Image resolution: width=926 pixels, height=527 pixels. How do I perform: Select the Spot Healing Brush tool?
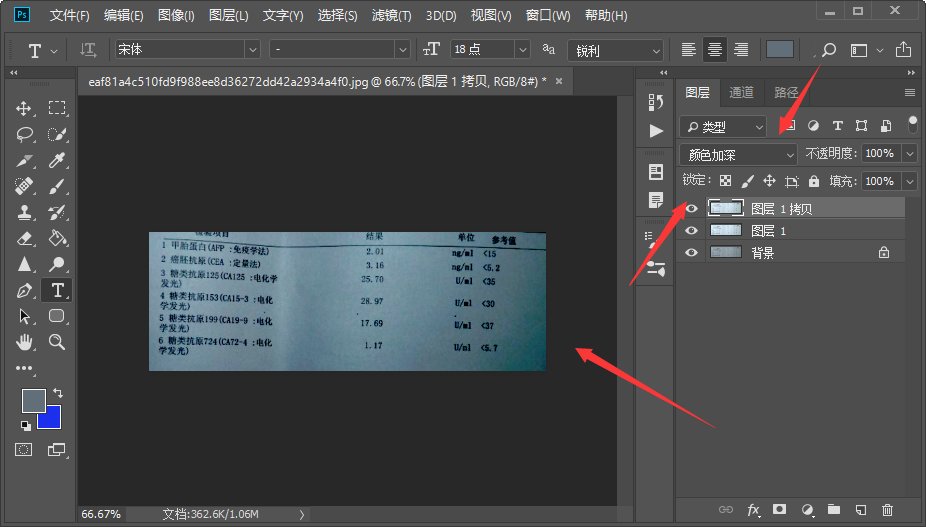pyautogui.click(x=24, y=186)
